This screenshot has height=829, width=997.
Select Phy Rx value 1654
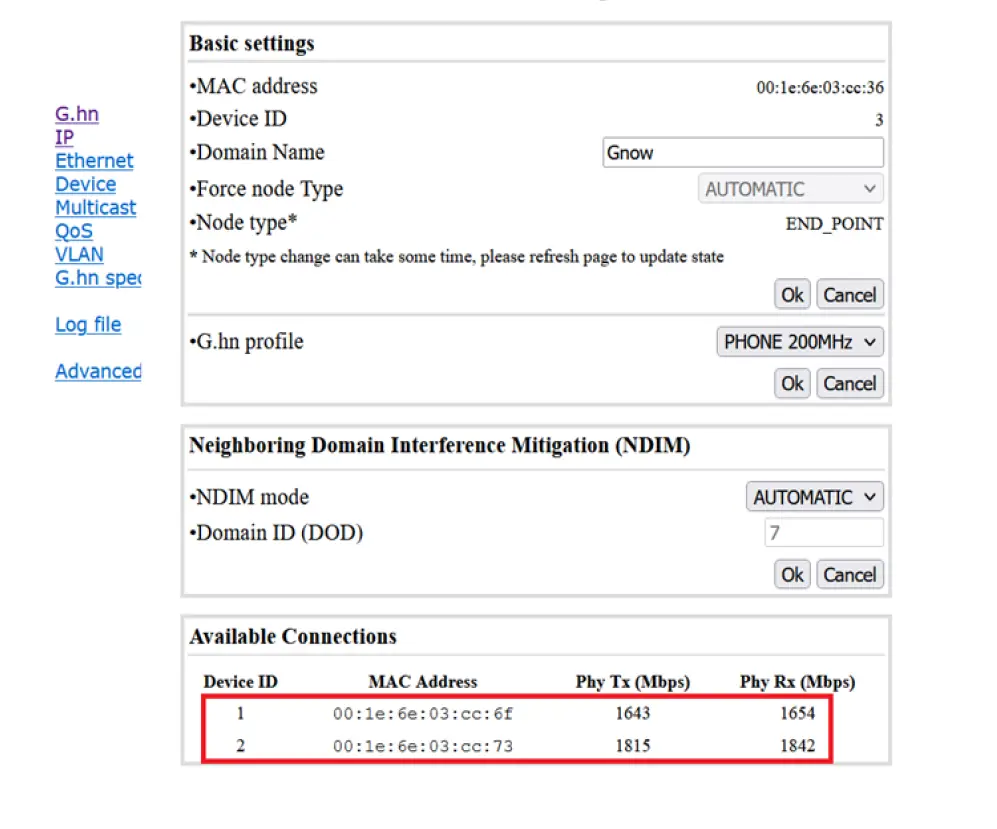tap(797, 713)
